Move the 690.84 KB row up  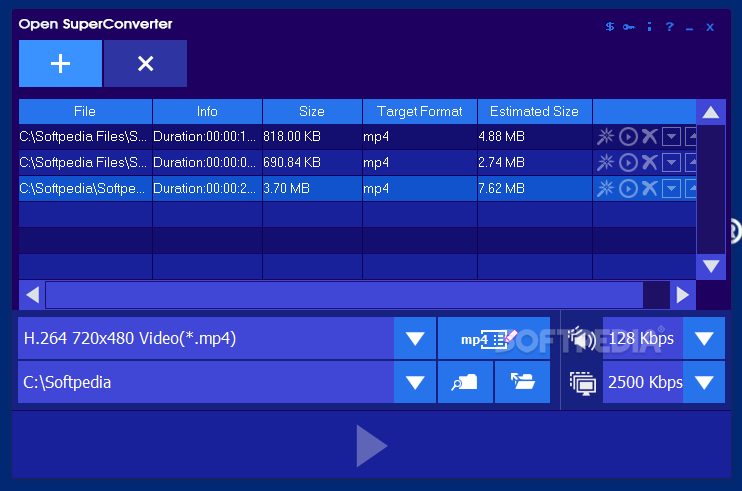pyautogui.click(x=691, y=163)
